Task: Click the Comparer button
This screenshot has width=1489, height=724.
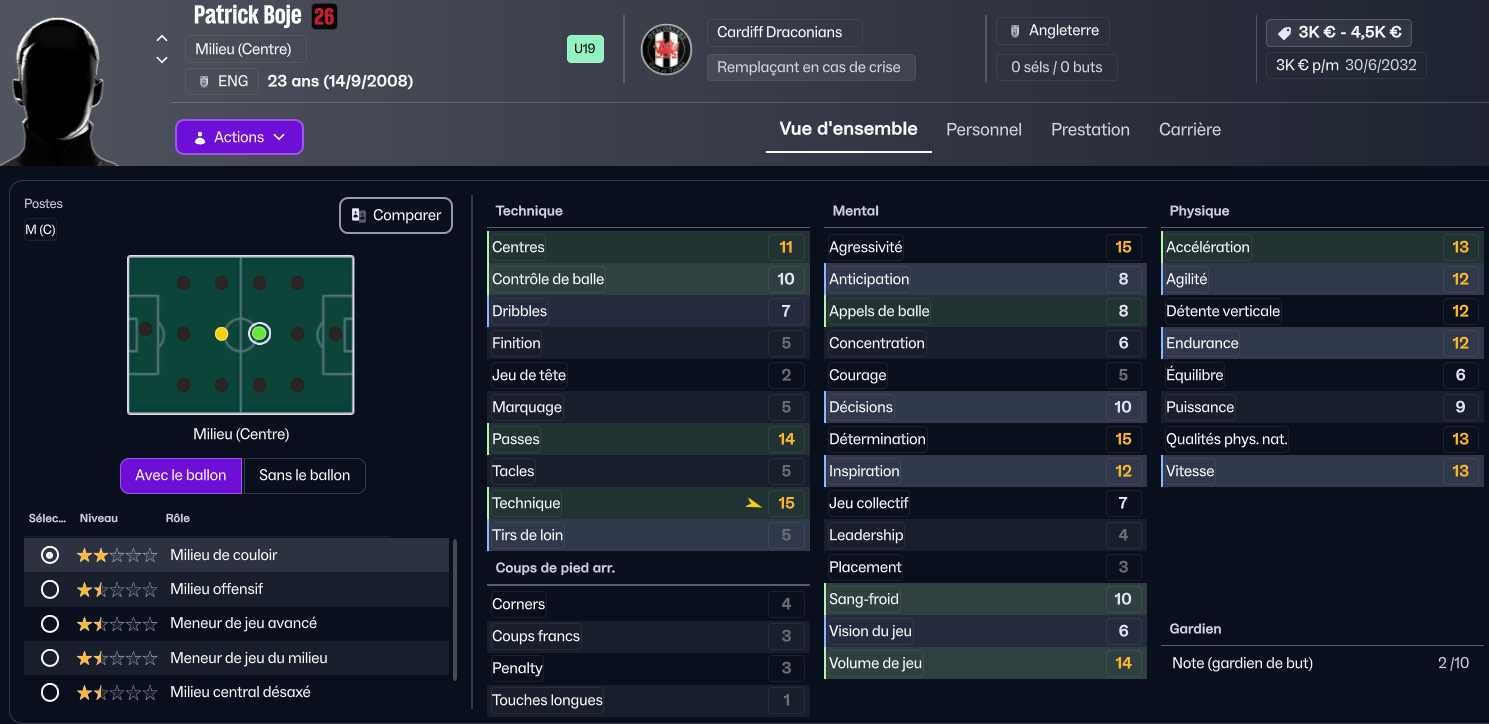Action: click(x=396, y=215)
